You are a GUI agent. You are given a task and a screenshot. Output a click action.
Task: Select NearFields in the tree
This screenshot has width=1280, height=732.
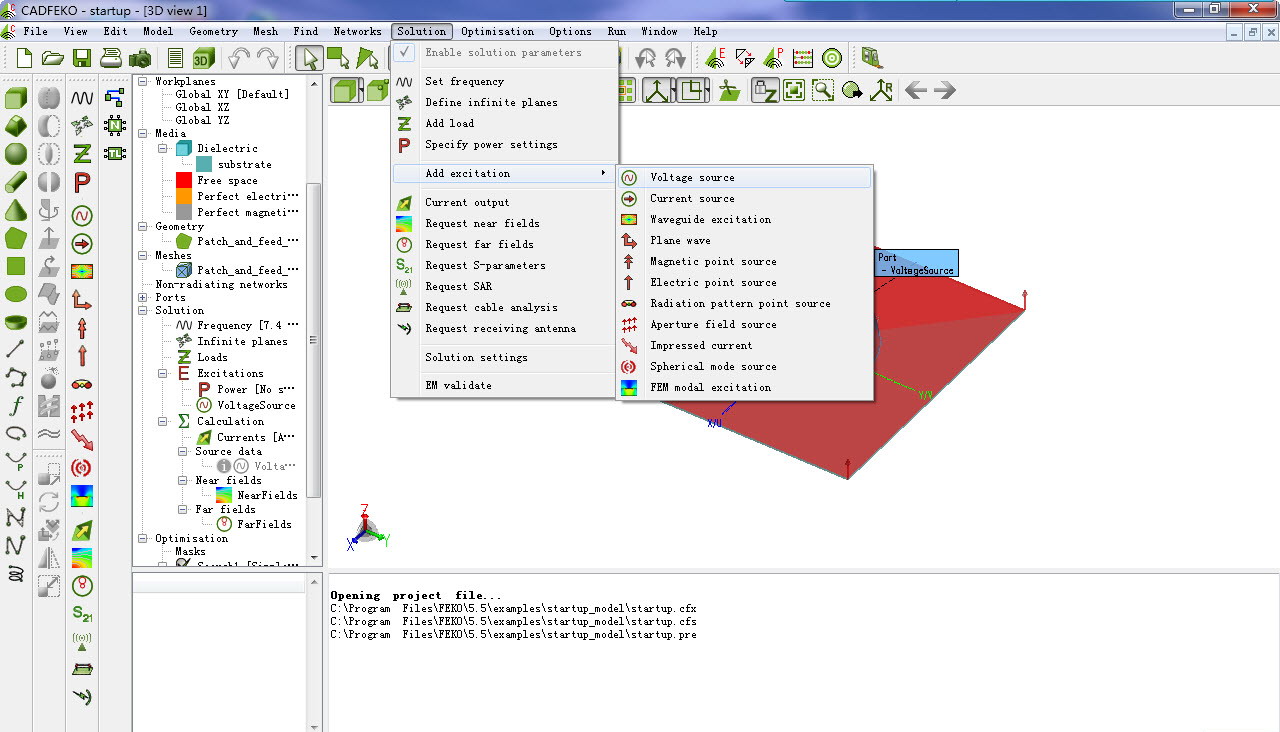pyautogui.click(x=267, y=495)
